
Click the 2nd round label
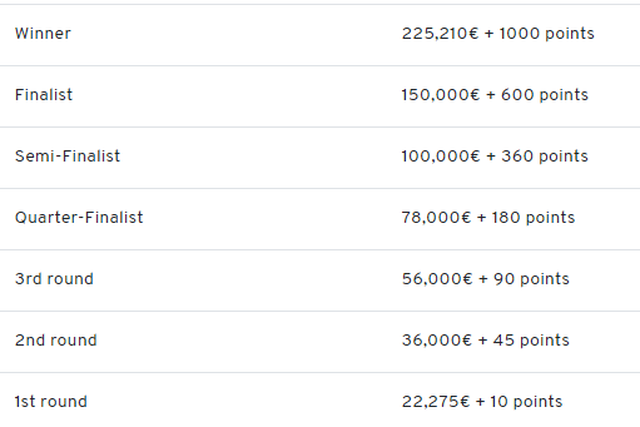tap(56, 340)
